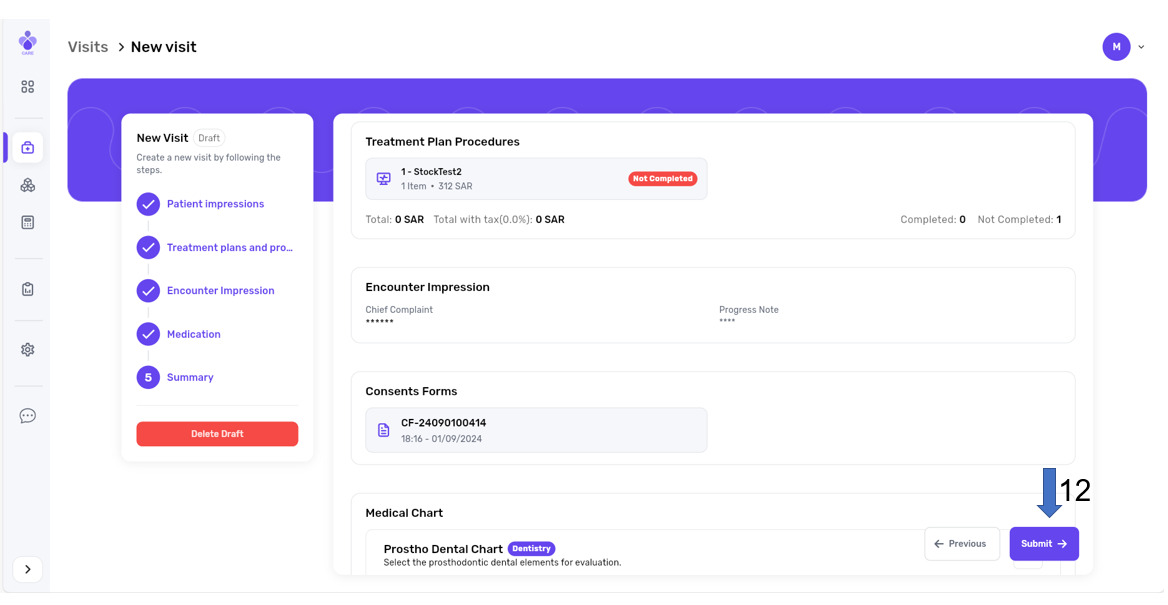The image size is (1168, 605).
Task: Open the chat messages sidebar icon
Action: tap(28, 416)
